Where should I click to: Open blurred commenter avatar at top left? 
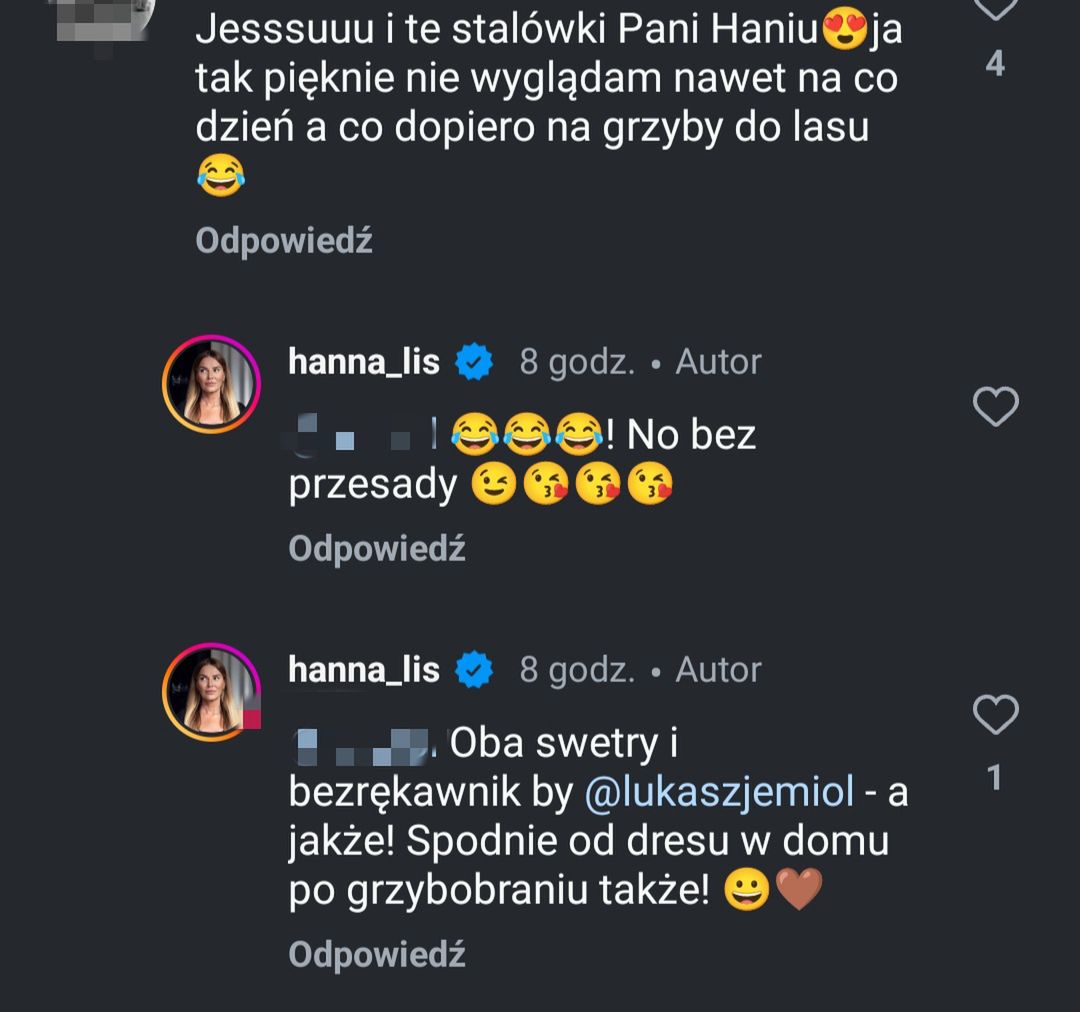[x=104, y=18]
